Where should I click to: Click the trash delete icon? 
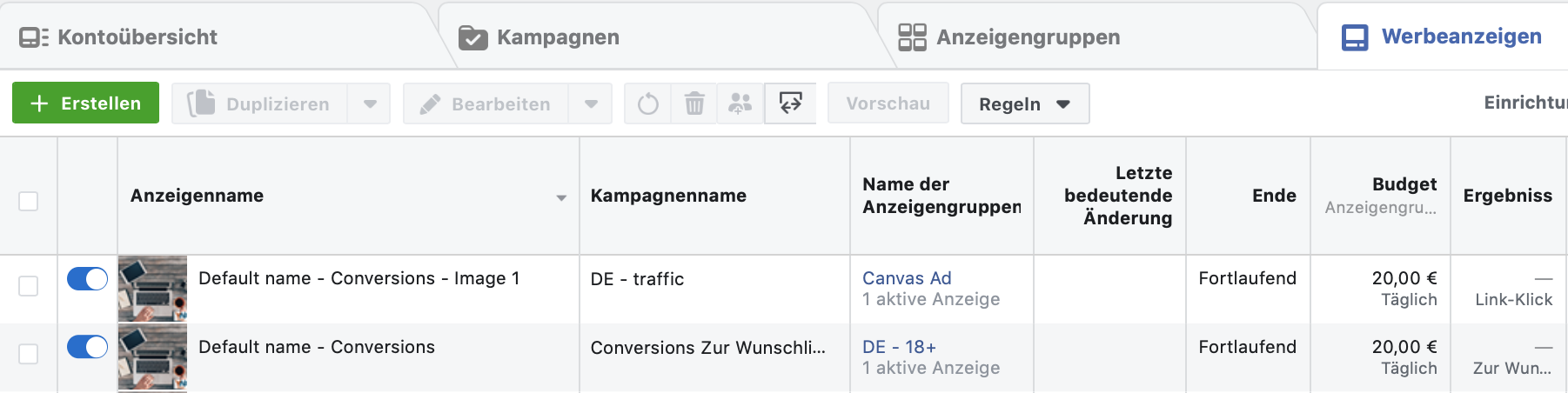pyautogui.click(x=694, y=104)
